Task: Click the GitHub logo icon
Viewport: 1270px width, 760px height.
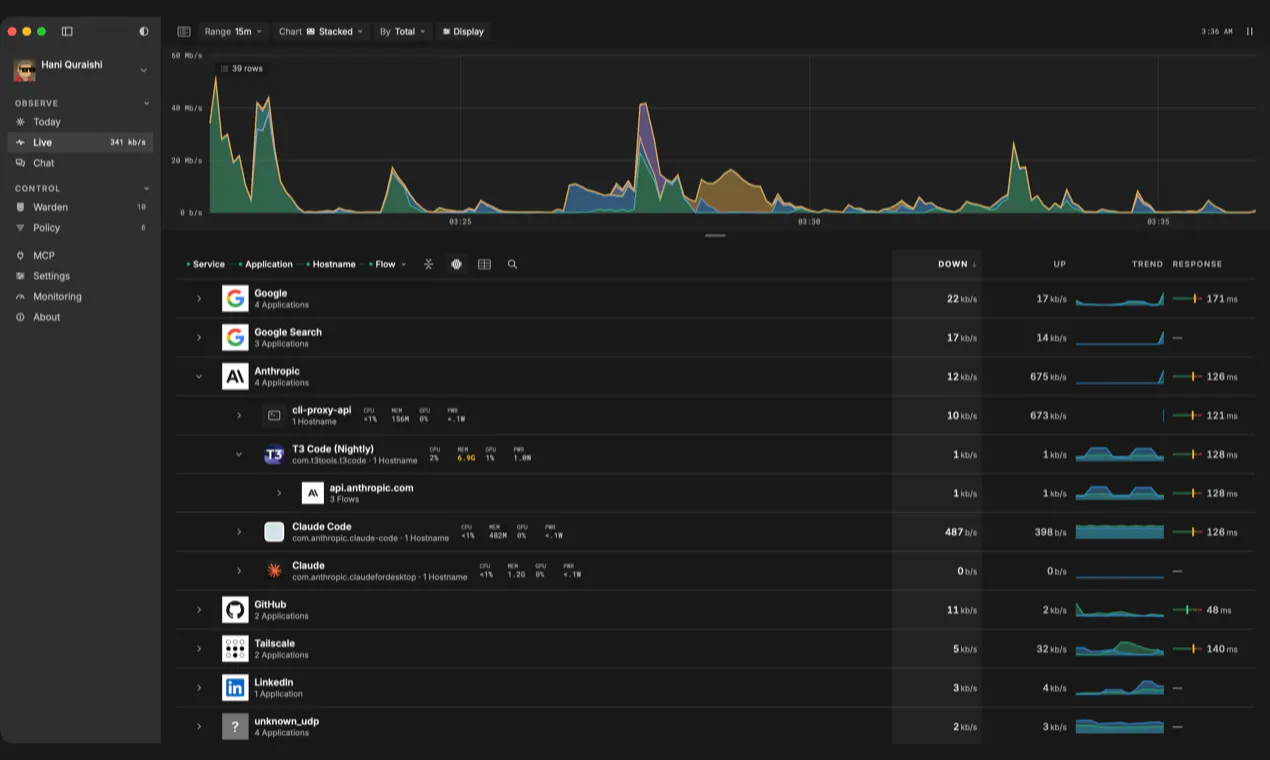Action: [235, 610]
